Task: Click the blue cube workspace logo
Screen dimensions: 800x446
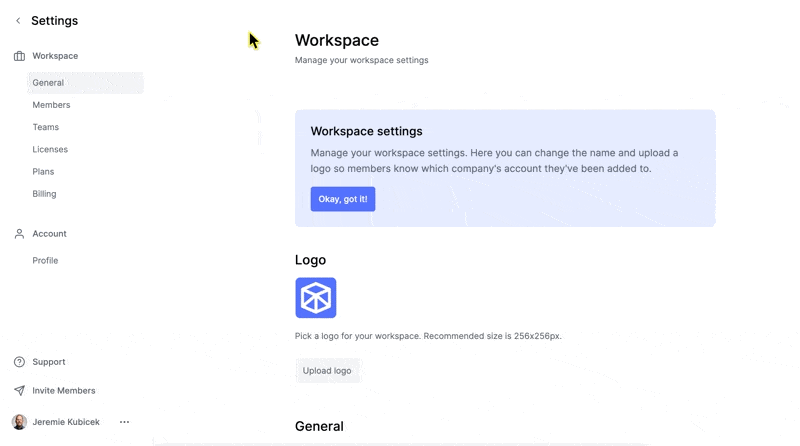Action: (316, 298)
